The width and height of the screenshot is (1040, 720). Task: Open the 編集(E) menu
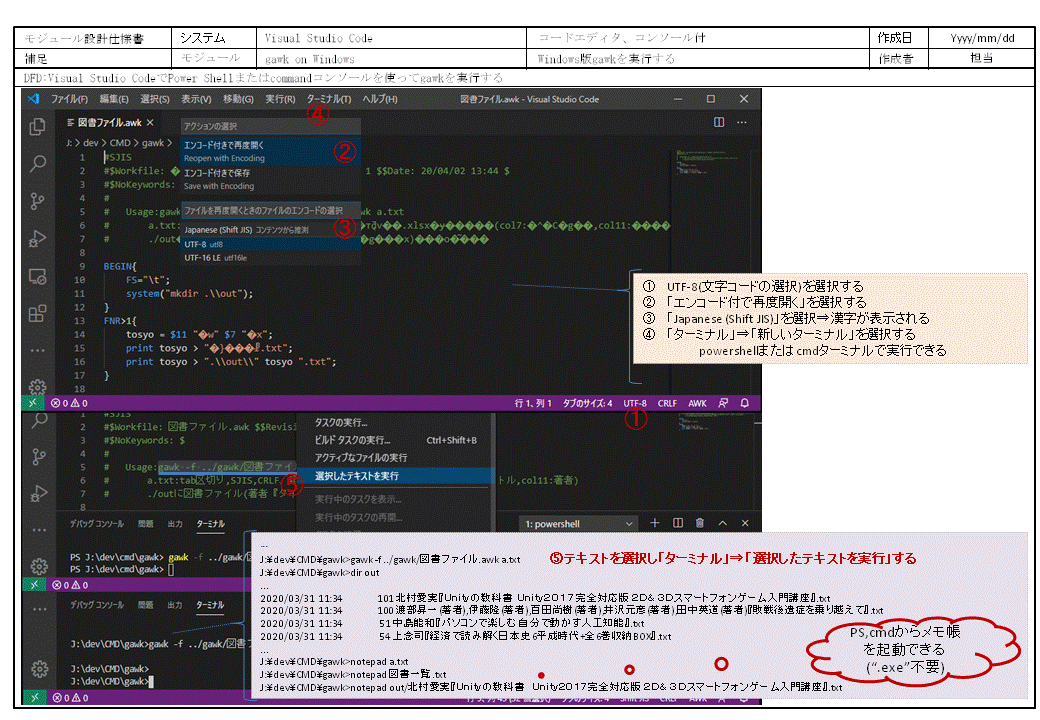click(114, 99)
